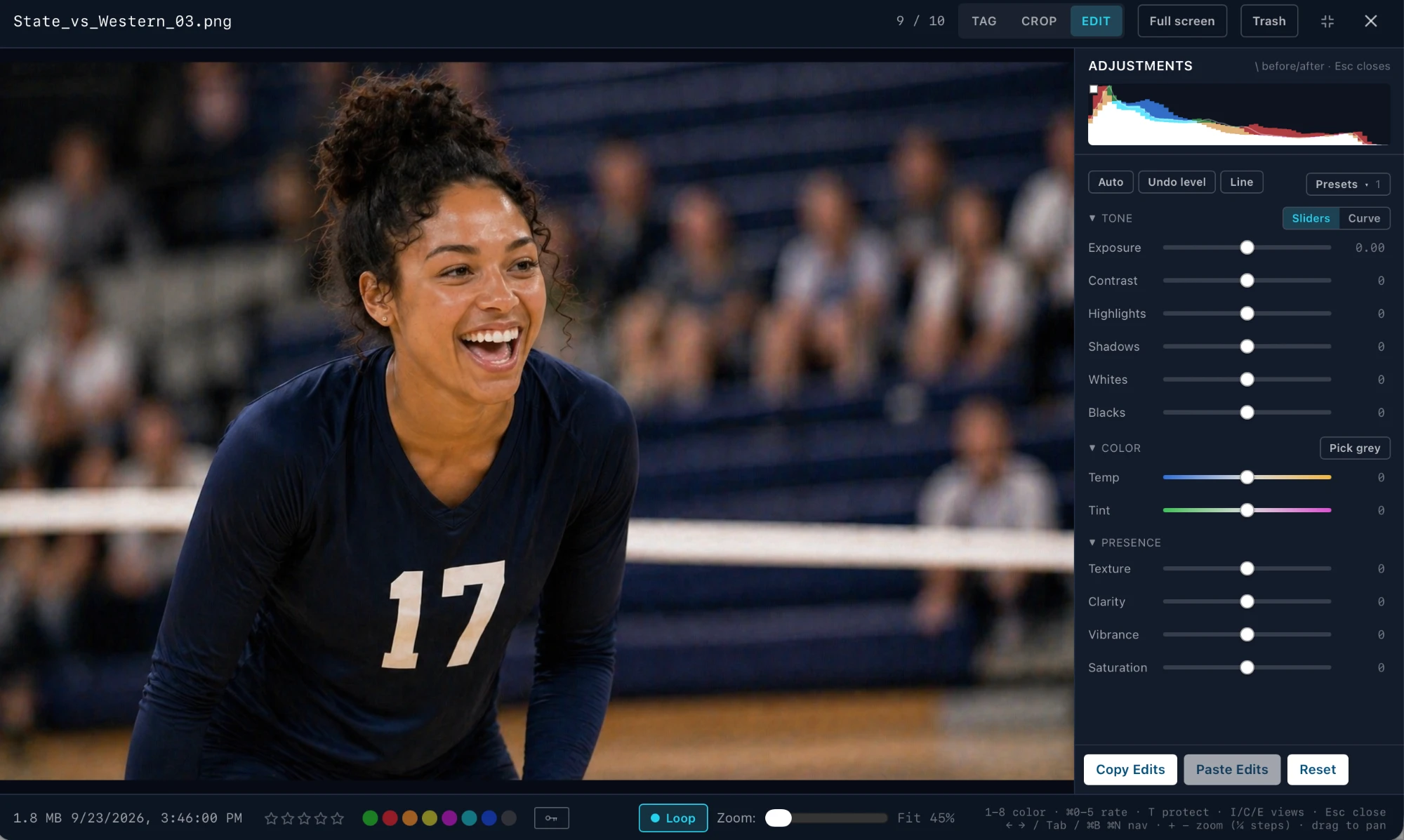Click the Pick grey button

(1354, 448)
